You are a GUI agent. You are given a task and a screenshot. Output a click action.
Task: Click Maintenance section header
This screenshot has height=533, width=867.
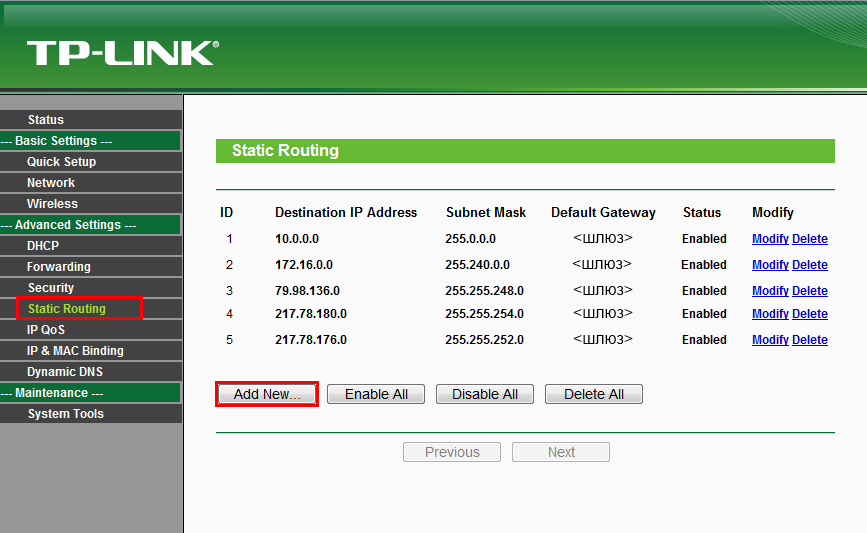coord(91,393)
